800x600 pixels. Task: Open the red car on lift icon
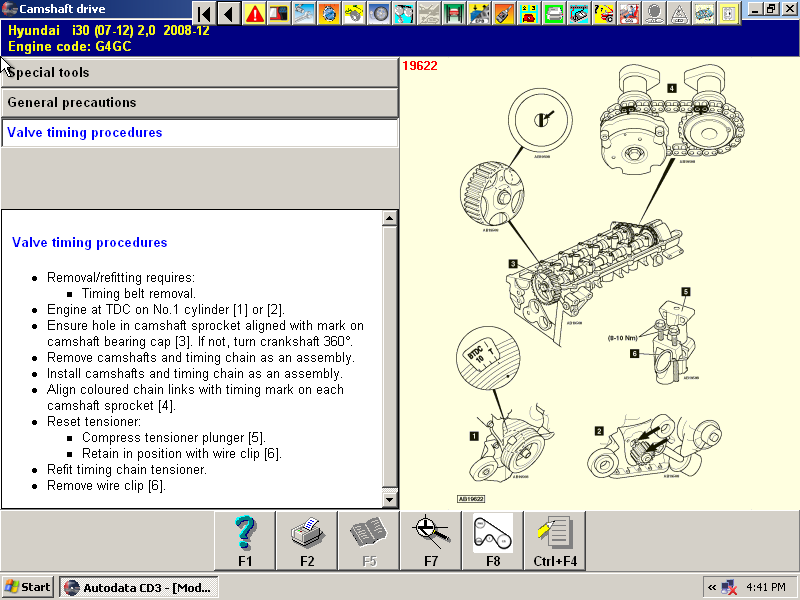[454, 13]
